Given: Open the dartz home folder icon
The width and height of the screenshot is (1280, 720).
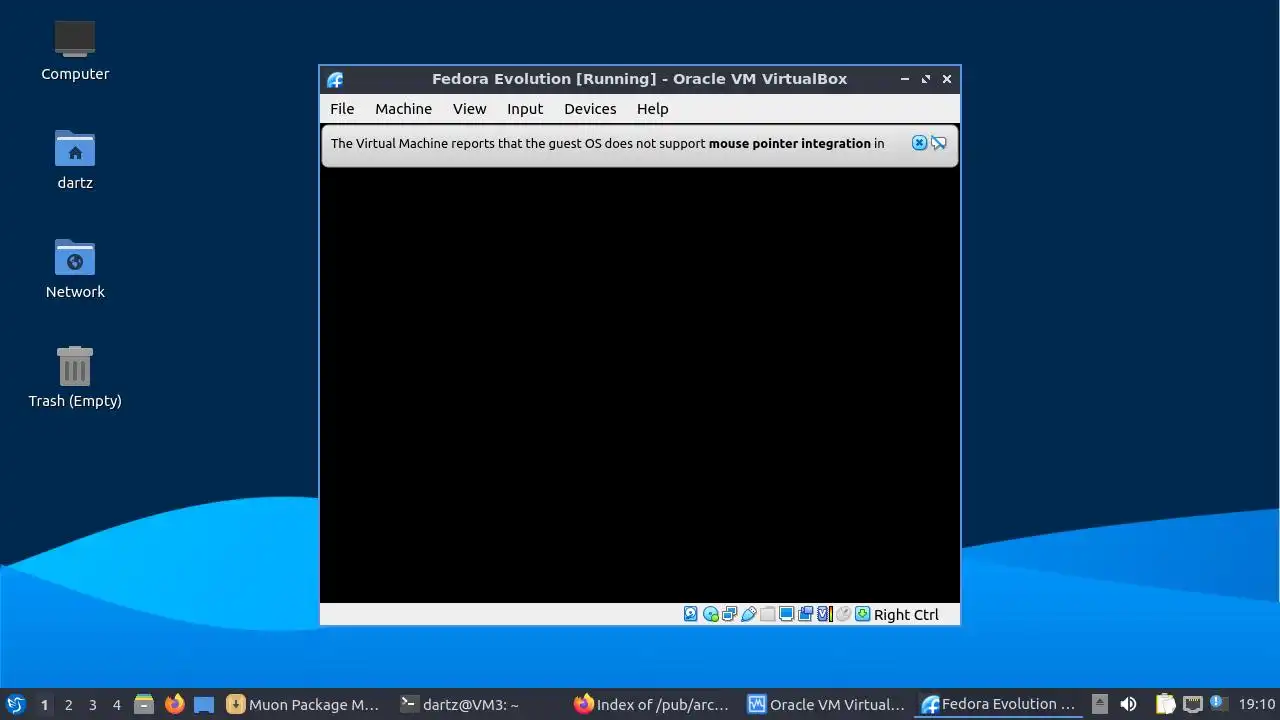Looking at the screenshot, I should click(75, 159).
